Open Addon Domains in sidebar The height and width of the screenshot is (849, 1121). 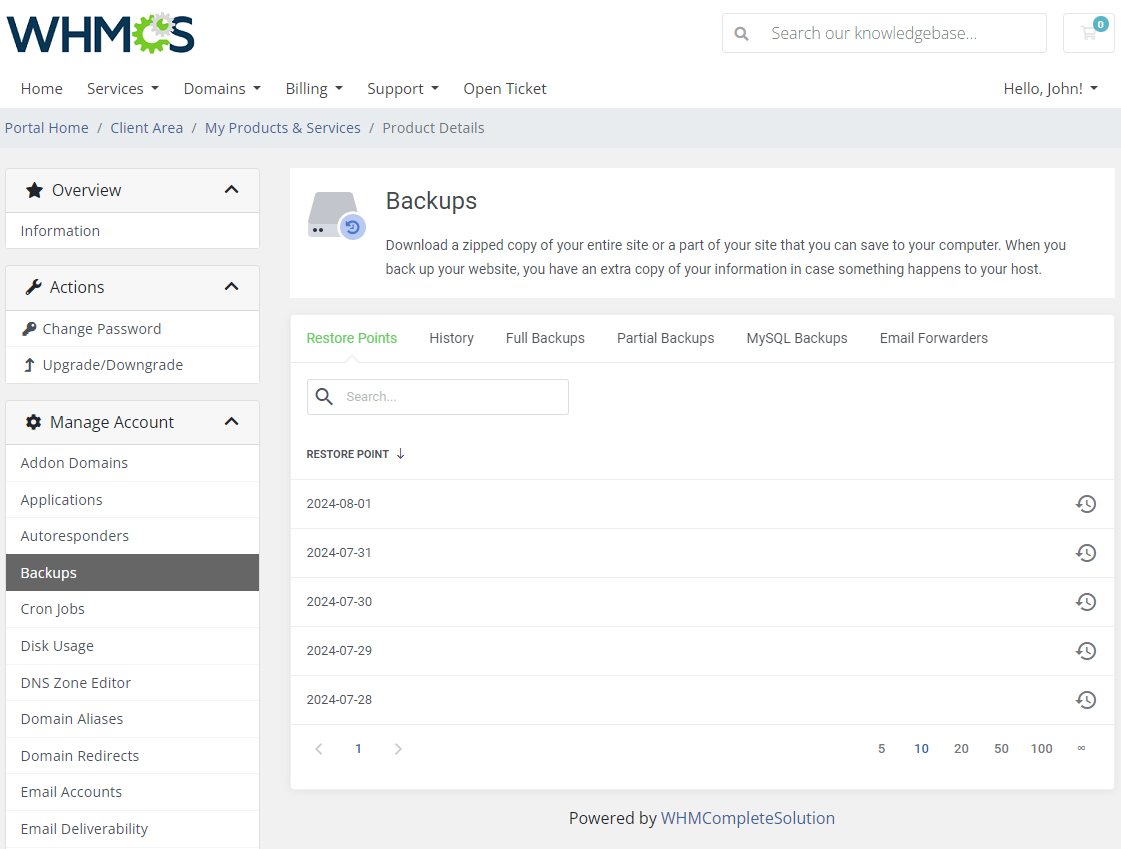coord(132,463)
